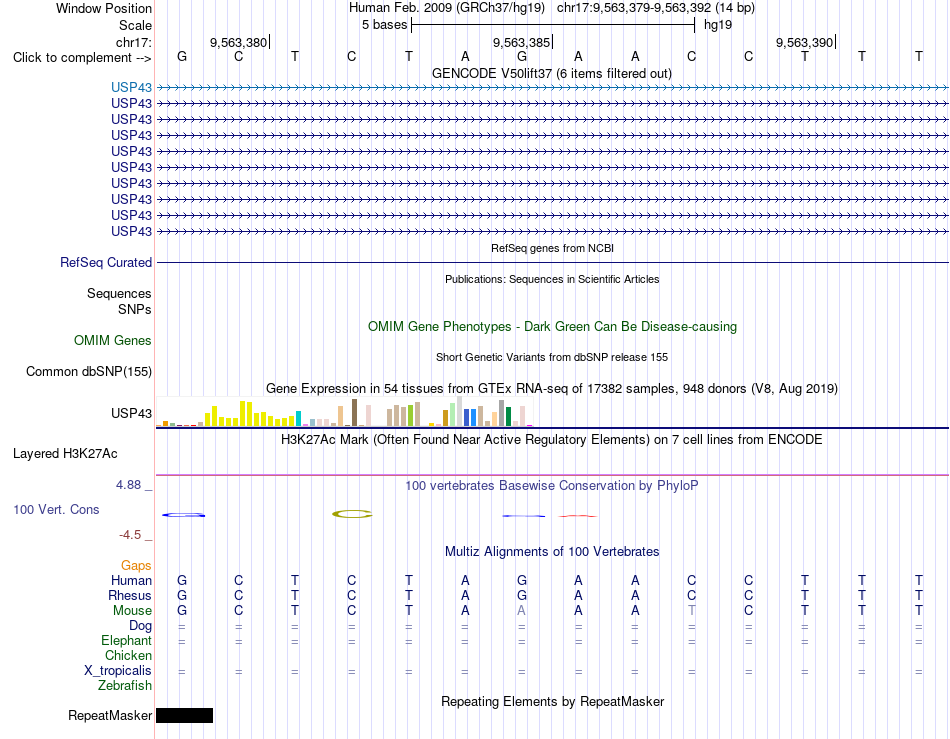Click the RepeatMasker track label

[x=110, y=715]
